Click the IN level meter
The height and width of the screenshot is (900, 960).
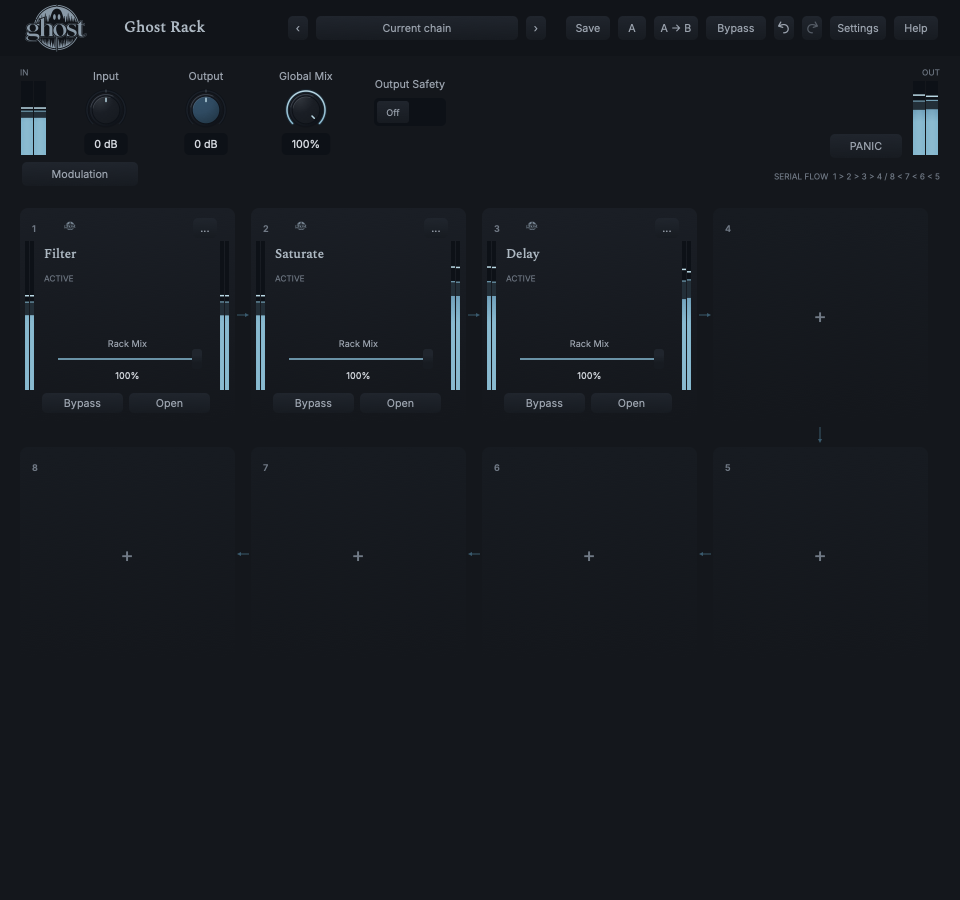(33, 118)
